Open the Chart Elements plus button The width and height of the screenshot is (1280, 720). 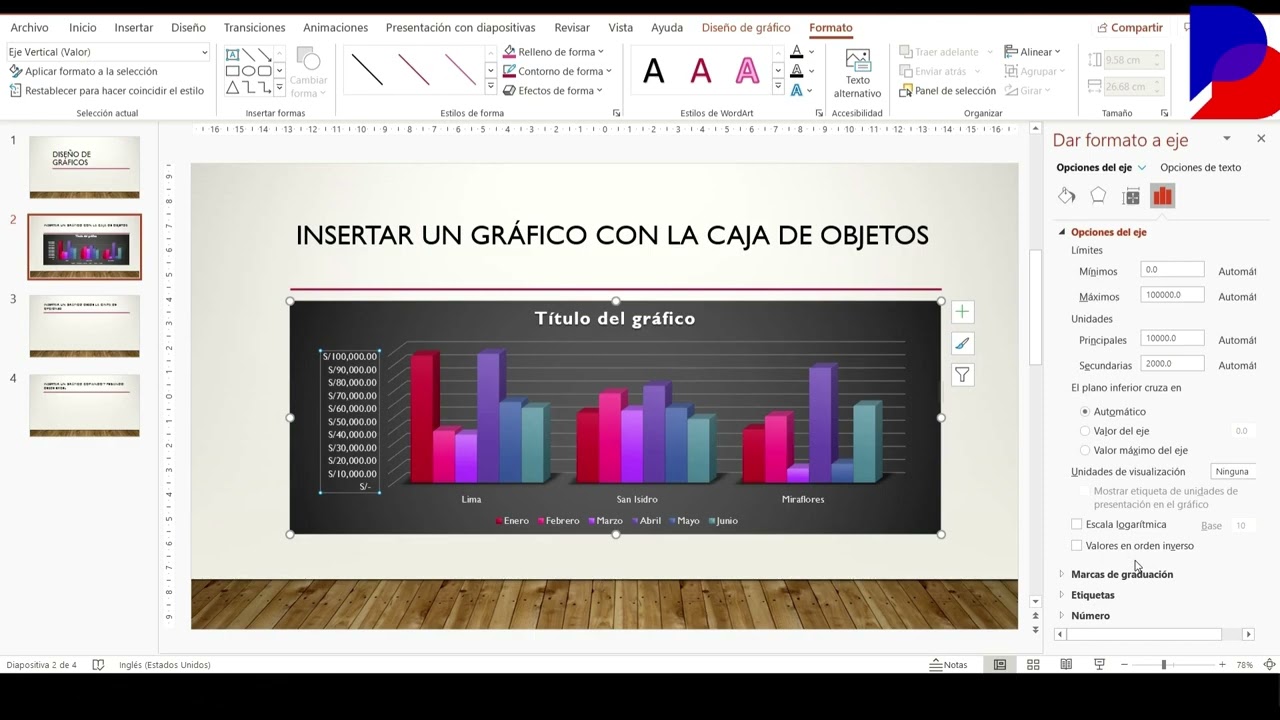(962, 312)
